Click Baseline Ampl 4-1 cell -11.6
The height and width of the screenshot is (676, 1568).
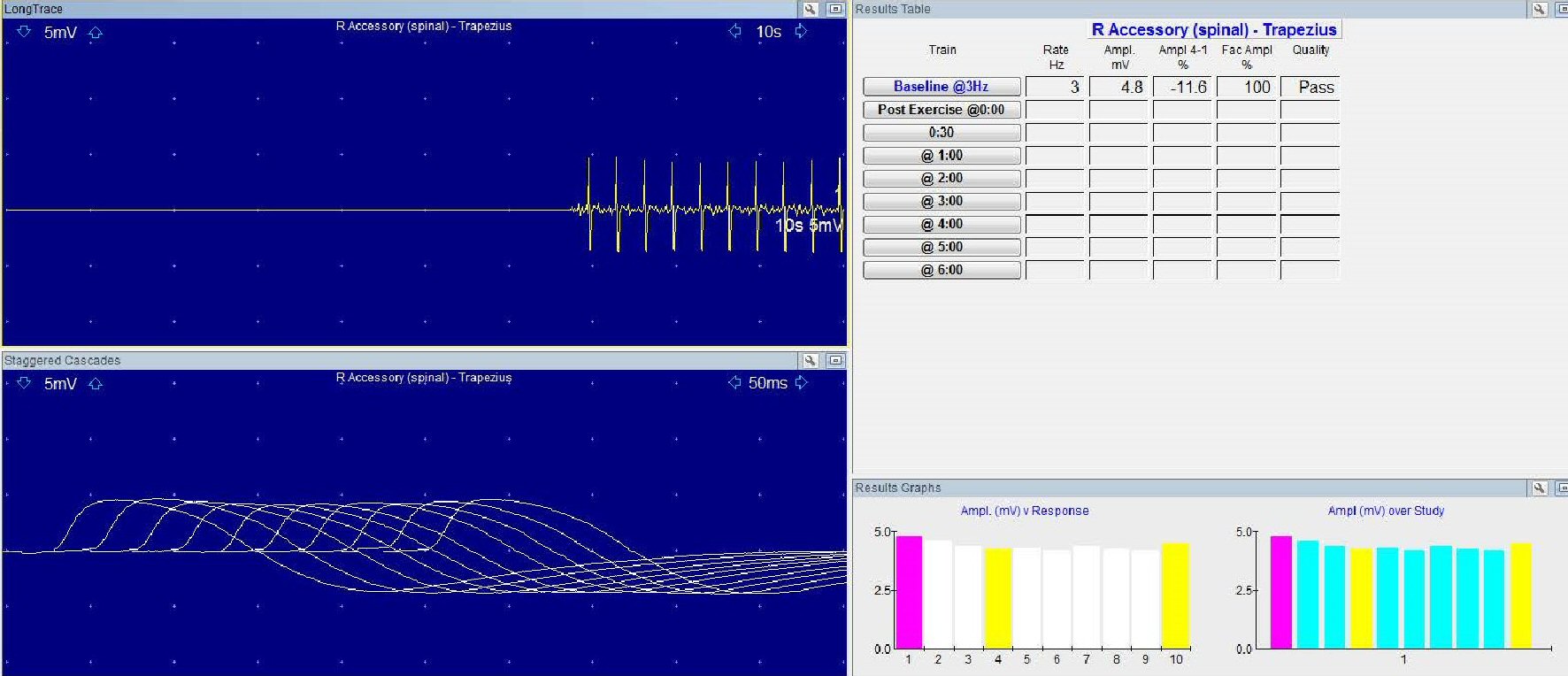(1182, 87)
